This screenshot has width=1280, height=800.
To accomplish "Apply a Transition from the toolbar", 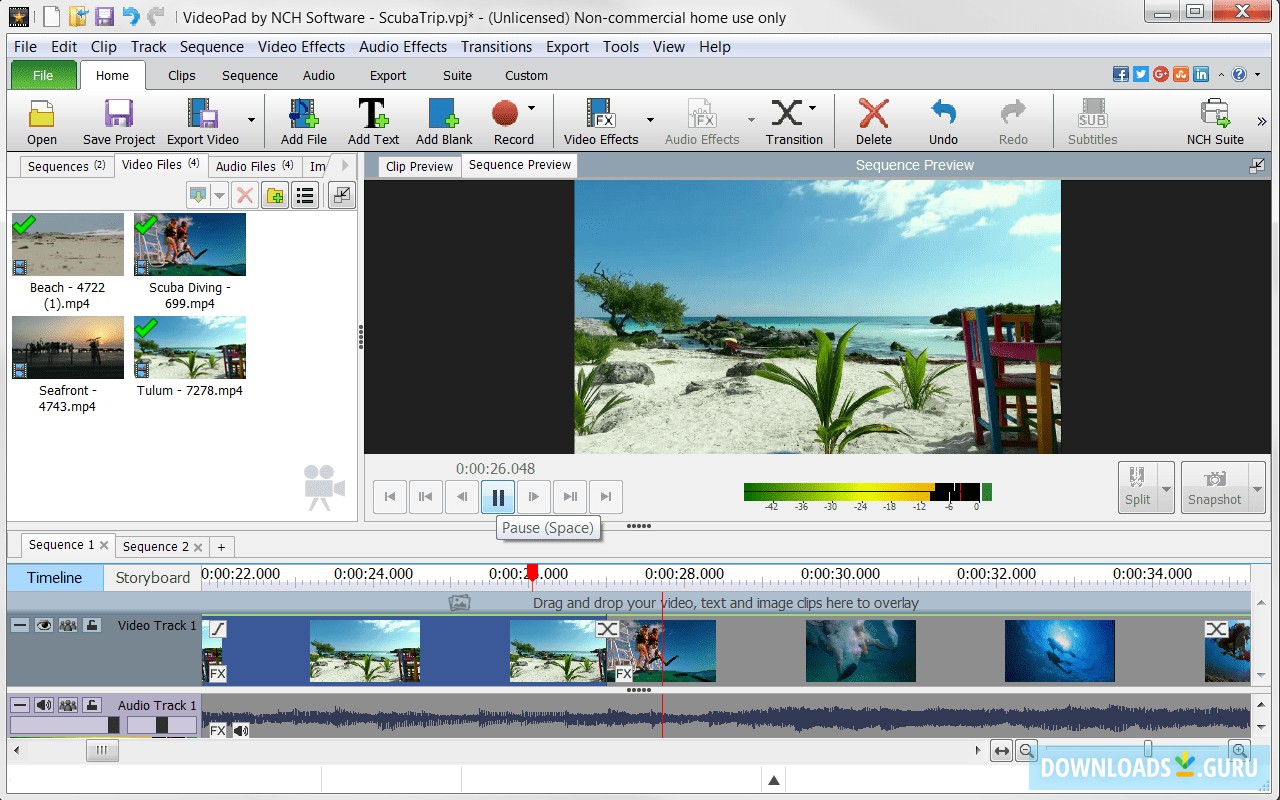I will coord(789,115).
